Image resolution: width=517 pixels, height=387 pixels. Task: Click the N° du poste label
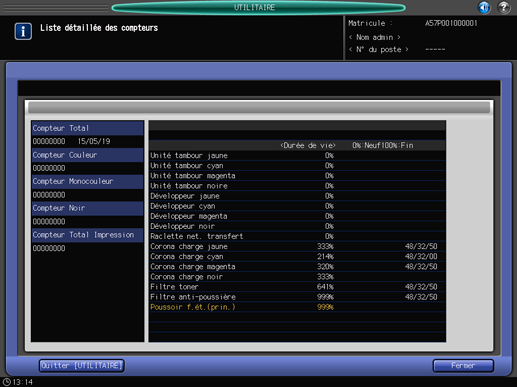(x=379, y=50)
